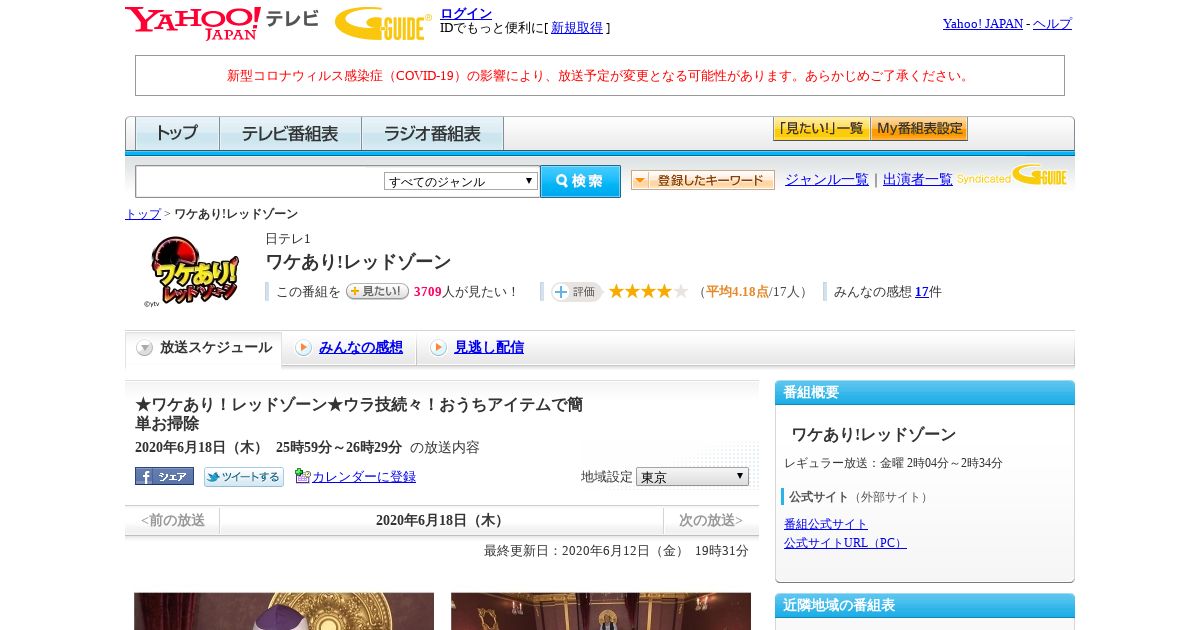The width and height of the screenshot is (1200, 630).
Task: Click the レギュラー放送 schedule text
Action: (893, 463)
